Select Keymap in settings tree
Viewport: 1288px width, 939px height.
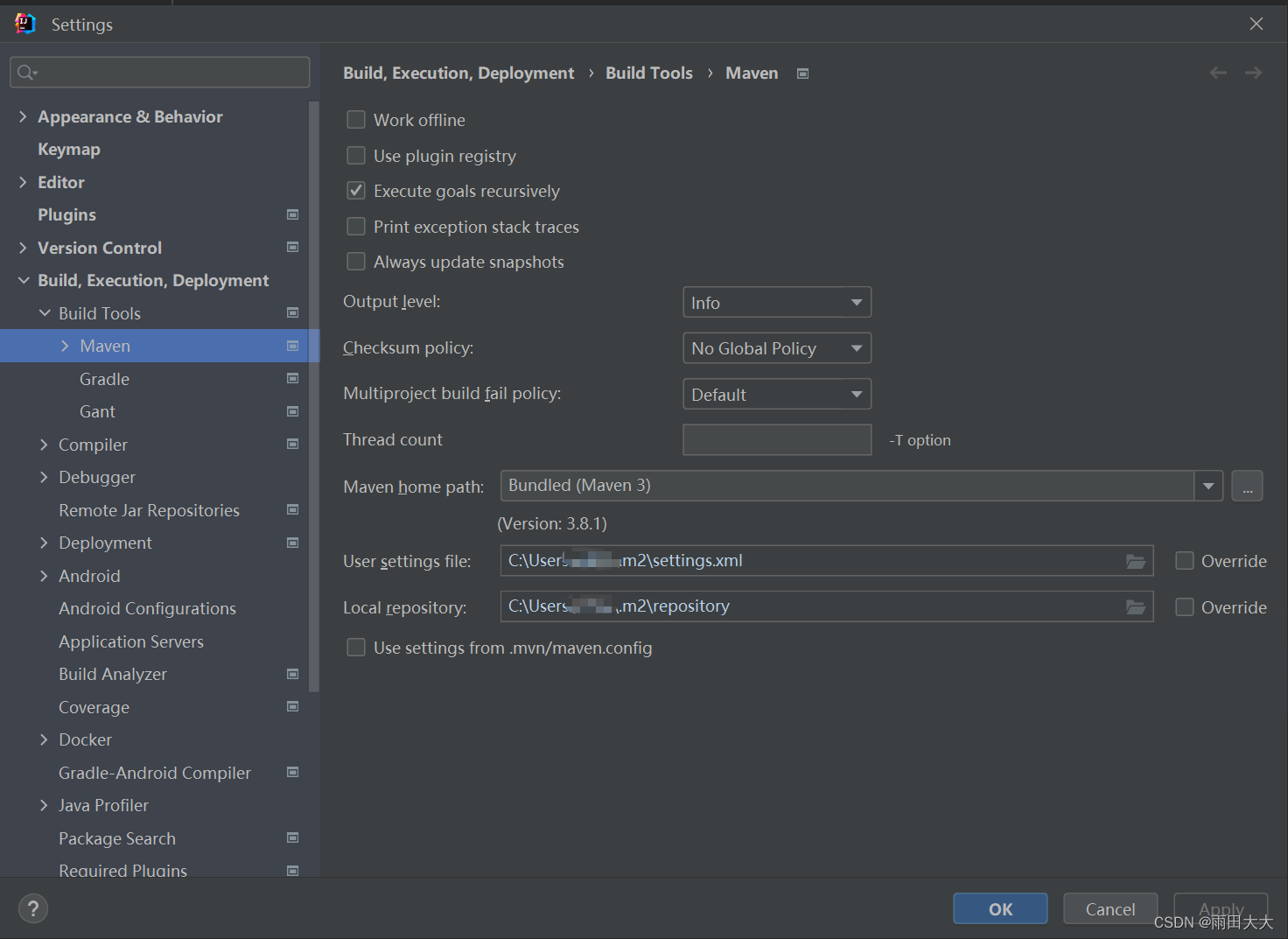click(69, 150)
